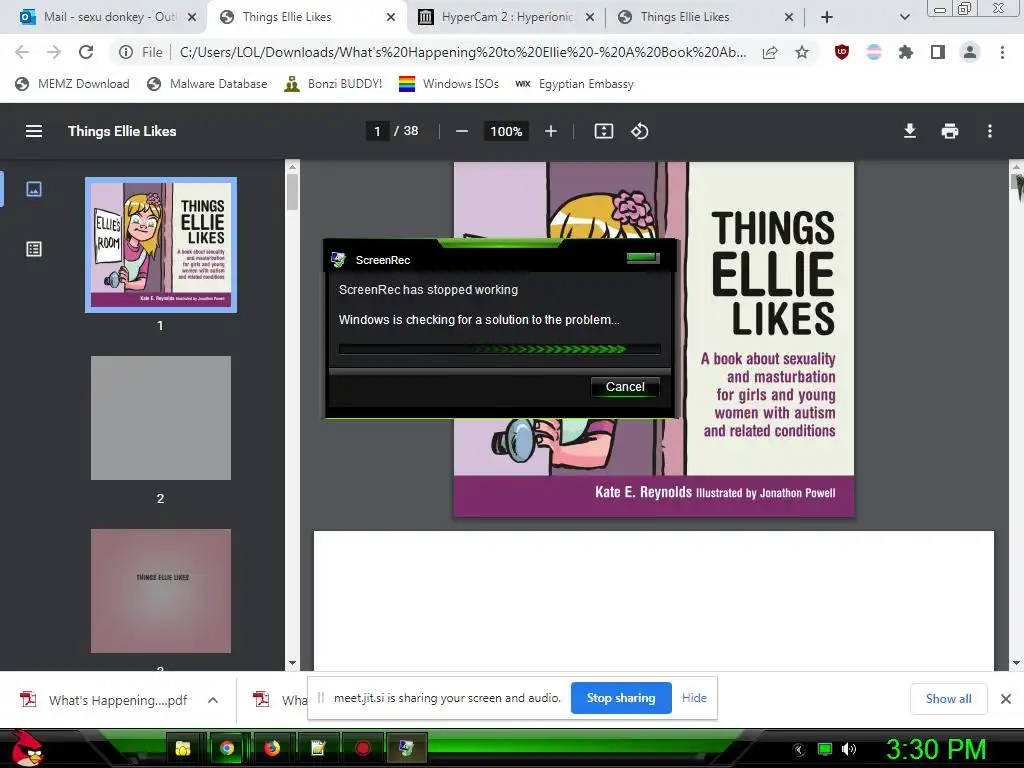Click the address bar URL
This screenshot has width=1024, height=768.
[462, 52]
